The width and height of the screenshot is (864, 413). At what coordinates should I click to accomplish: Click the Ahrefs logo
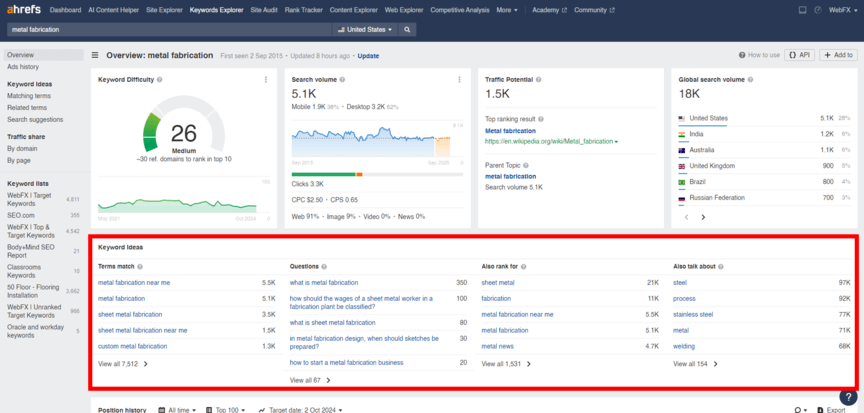click(24, 9)
